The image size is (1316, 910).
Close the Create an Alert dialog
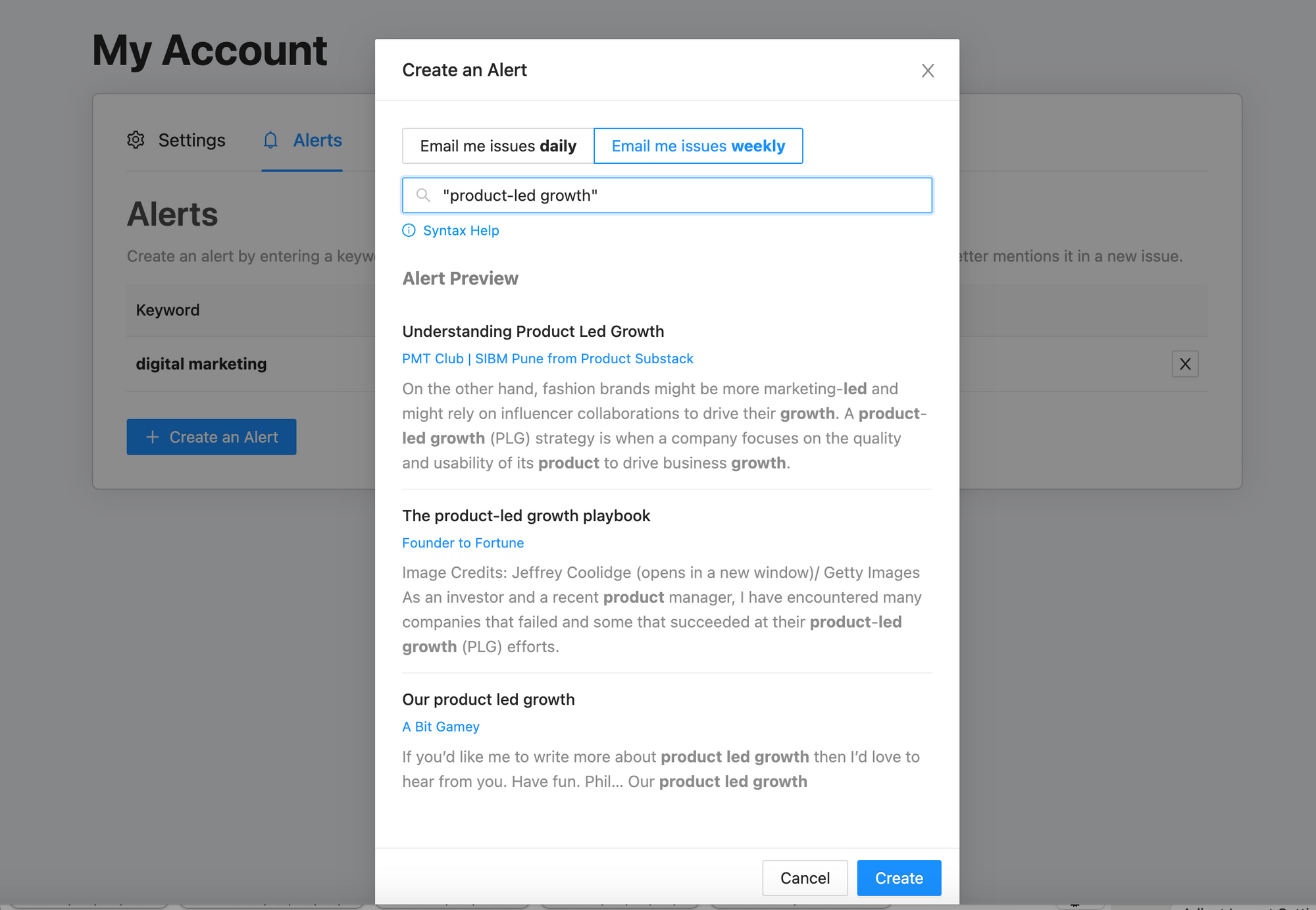[x=928, y=70]
